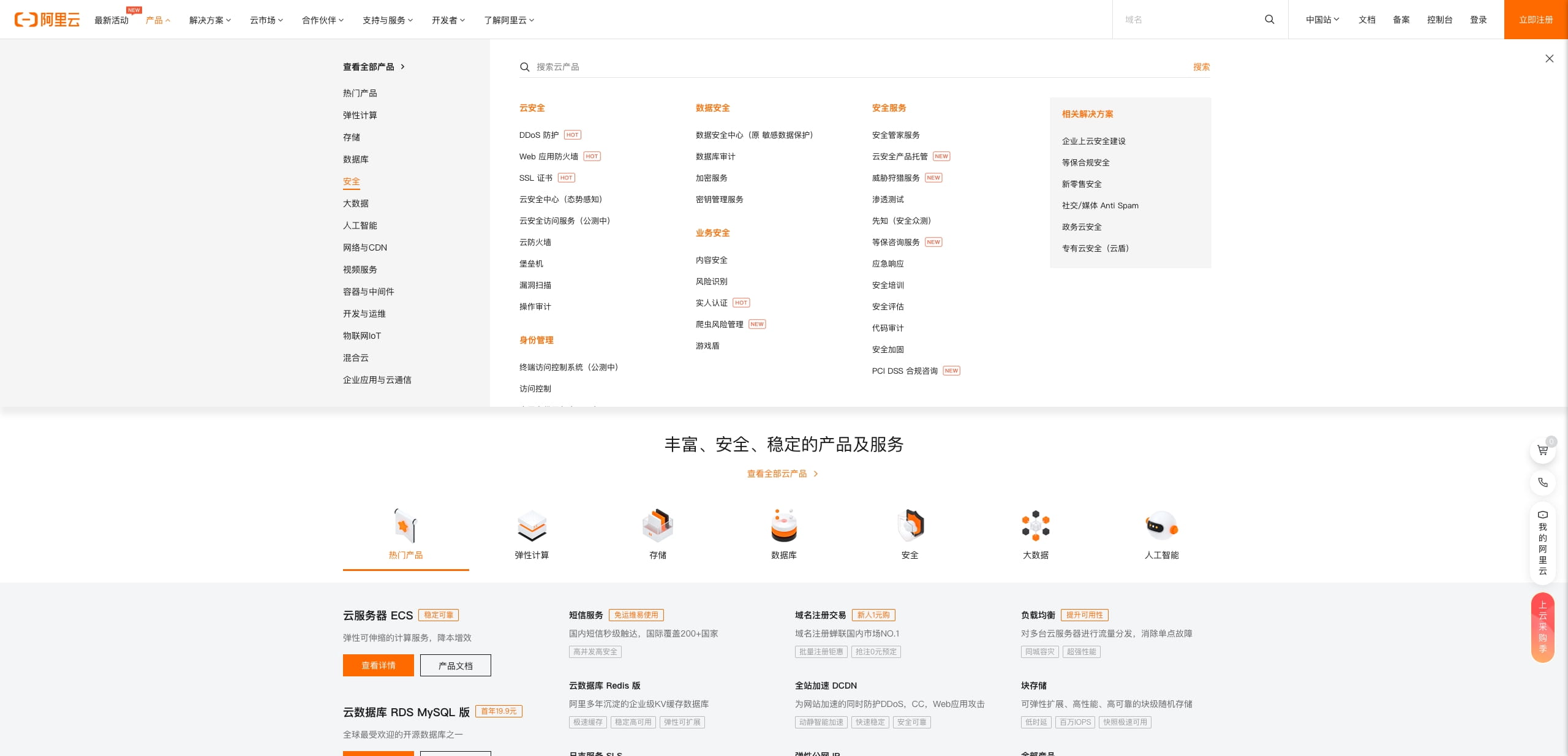1568x756 pixels.
Task: Open the 我的阿里云 side widget
Action: click(x=1543, y=543)
